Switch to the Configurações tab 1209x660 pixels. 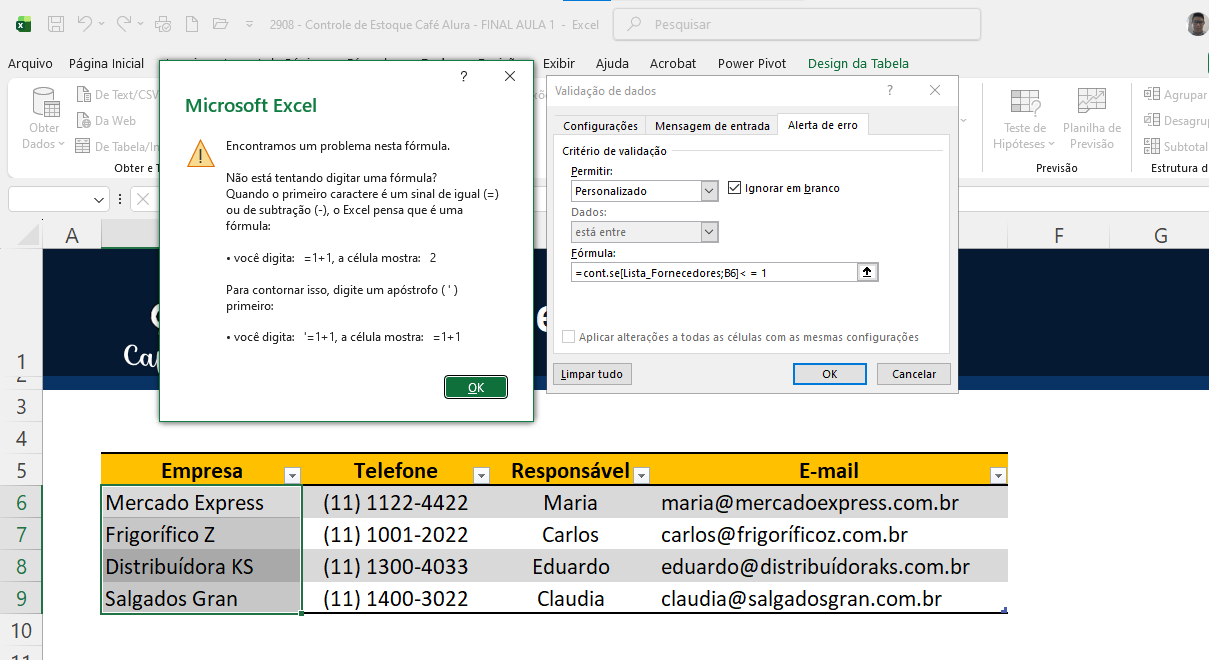pos(600,126)
